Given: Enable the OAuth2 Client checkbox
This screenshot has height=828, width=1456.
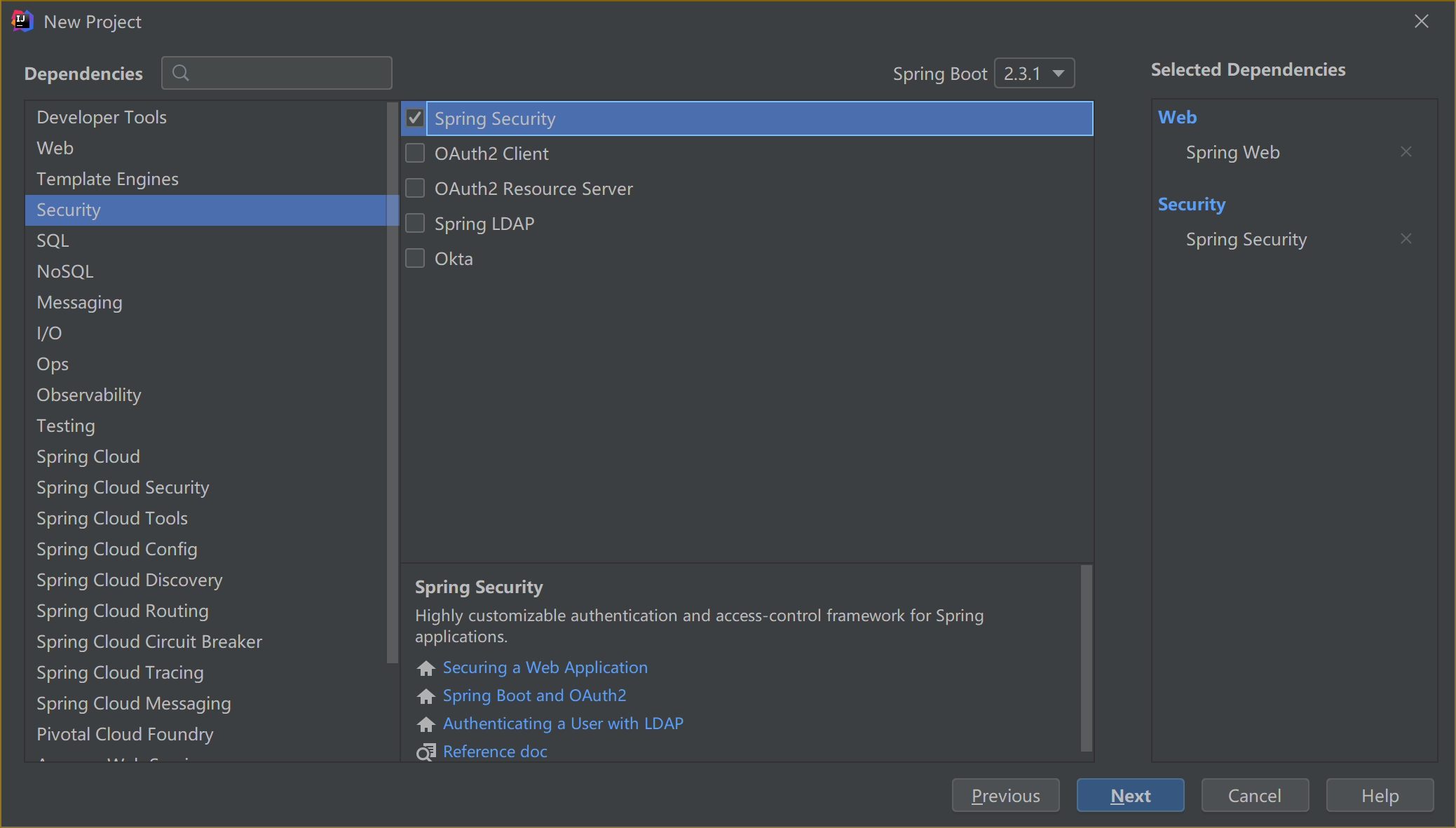Looking at the screenshot, I should coord(415,153).
